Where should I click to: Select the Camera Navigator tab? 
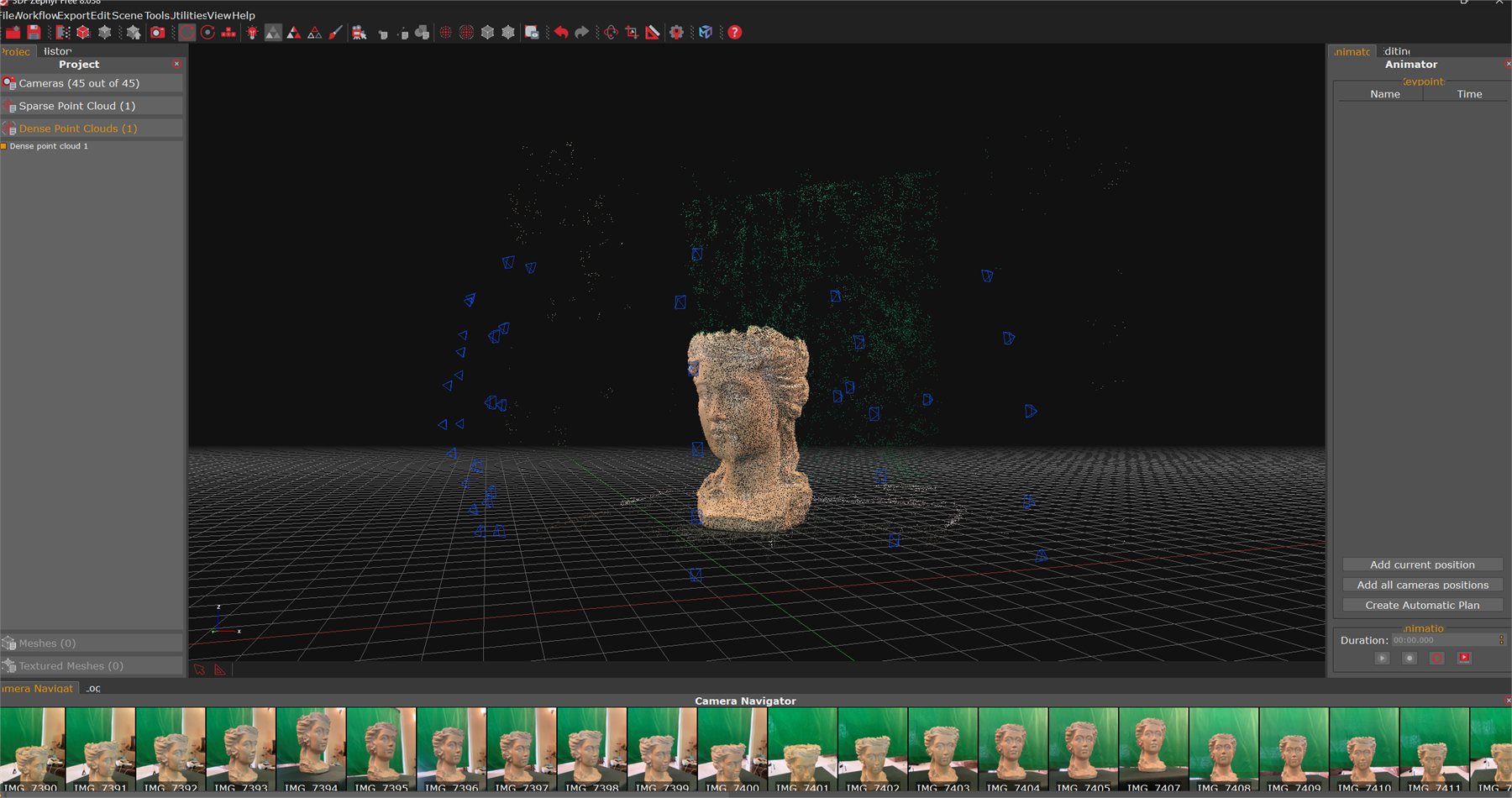[x=37, y=688]
